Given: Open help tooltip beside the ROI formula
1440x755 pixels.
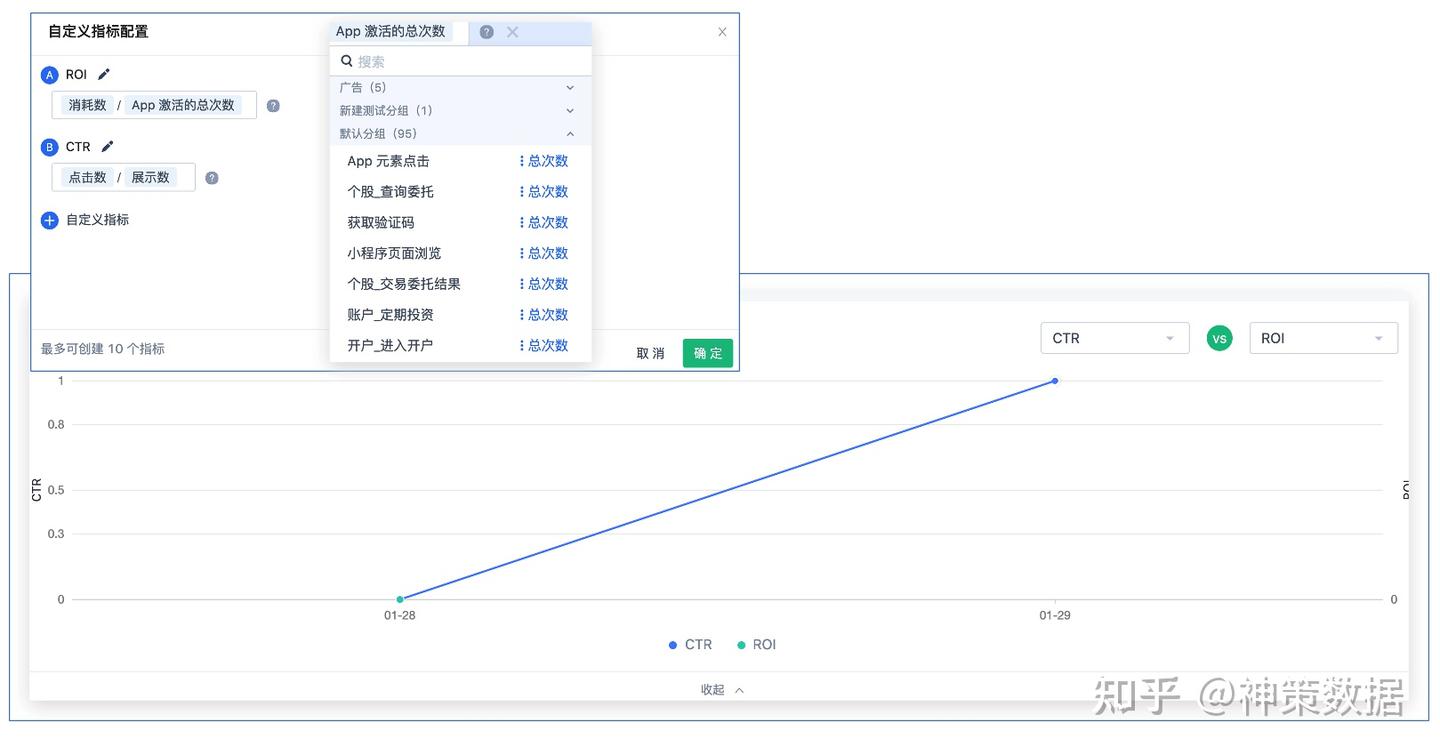Looking at the screenshot, I should click(273, 104).
